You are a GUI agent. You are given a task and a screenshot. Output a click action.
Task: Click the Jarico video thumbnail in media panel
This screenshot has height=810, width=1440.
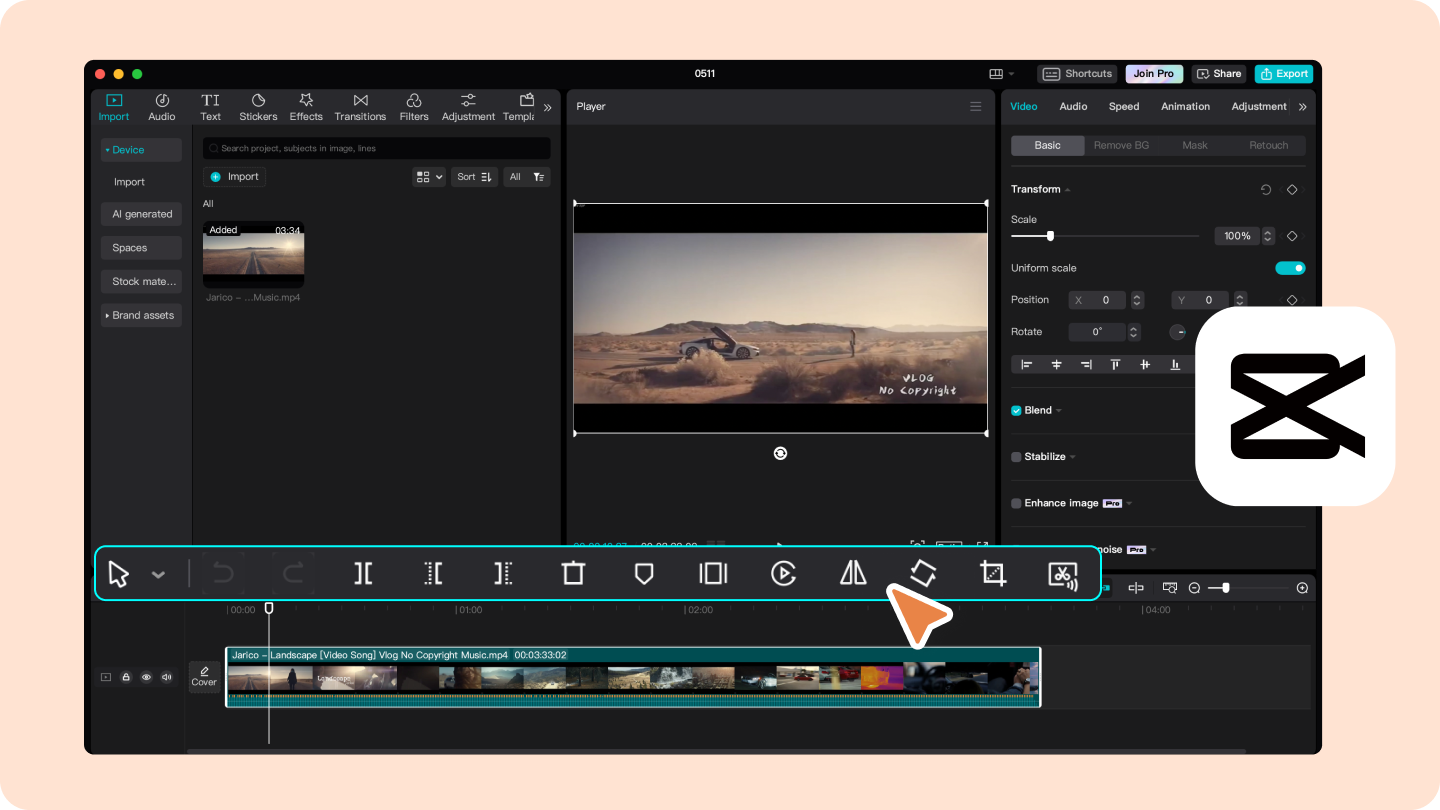pos(253,254)
